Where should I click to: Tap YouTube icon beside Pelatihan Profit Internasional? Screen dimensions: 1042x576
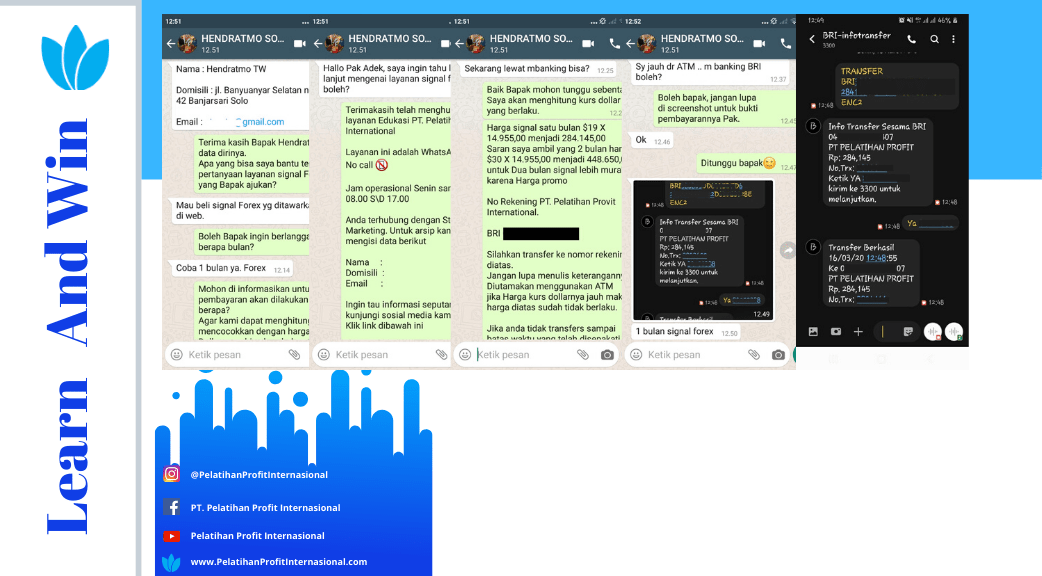click(171, 536)
